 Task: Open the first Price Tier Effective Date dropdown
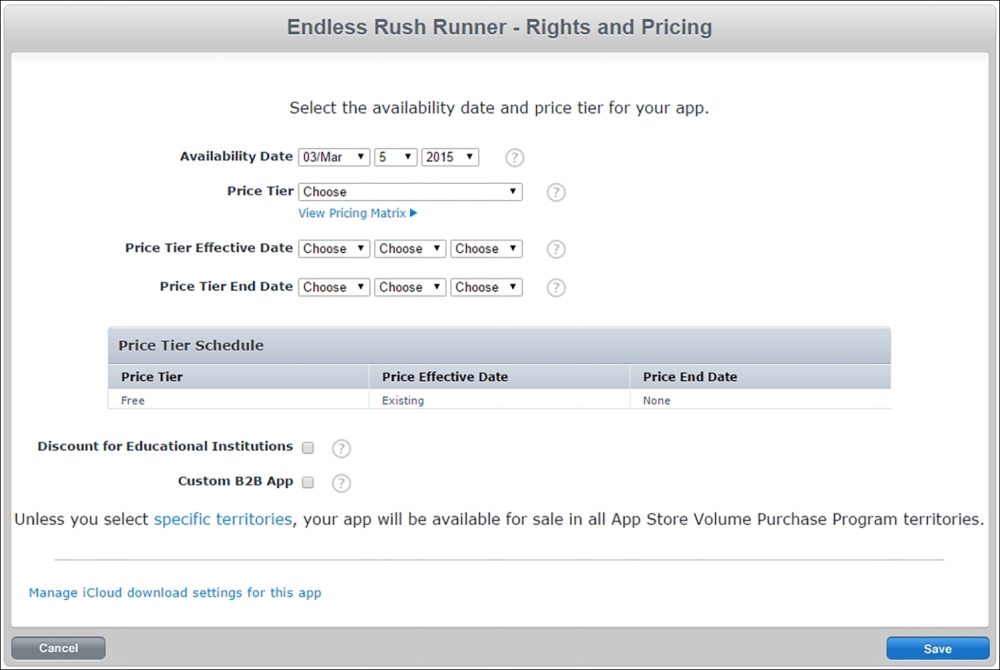click(333, 248)
